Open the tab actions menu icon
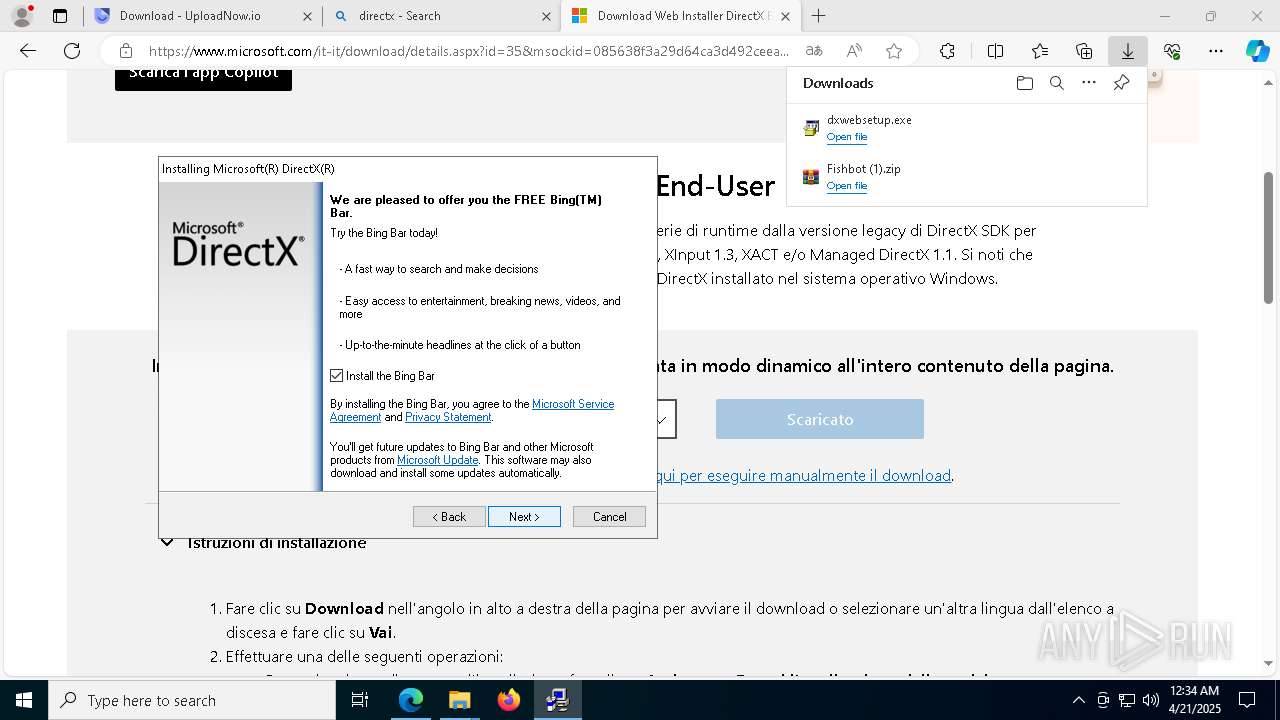Screen dimensions: 1280x720 [x=60, y=16]
